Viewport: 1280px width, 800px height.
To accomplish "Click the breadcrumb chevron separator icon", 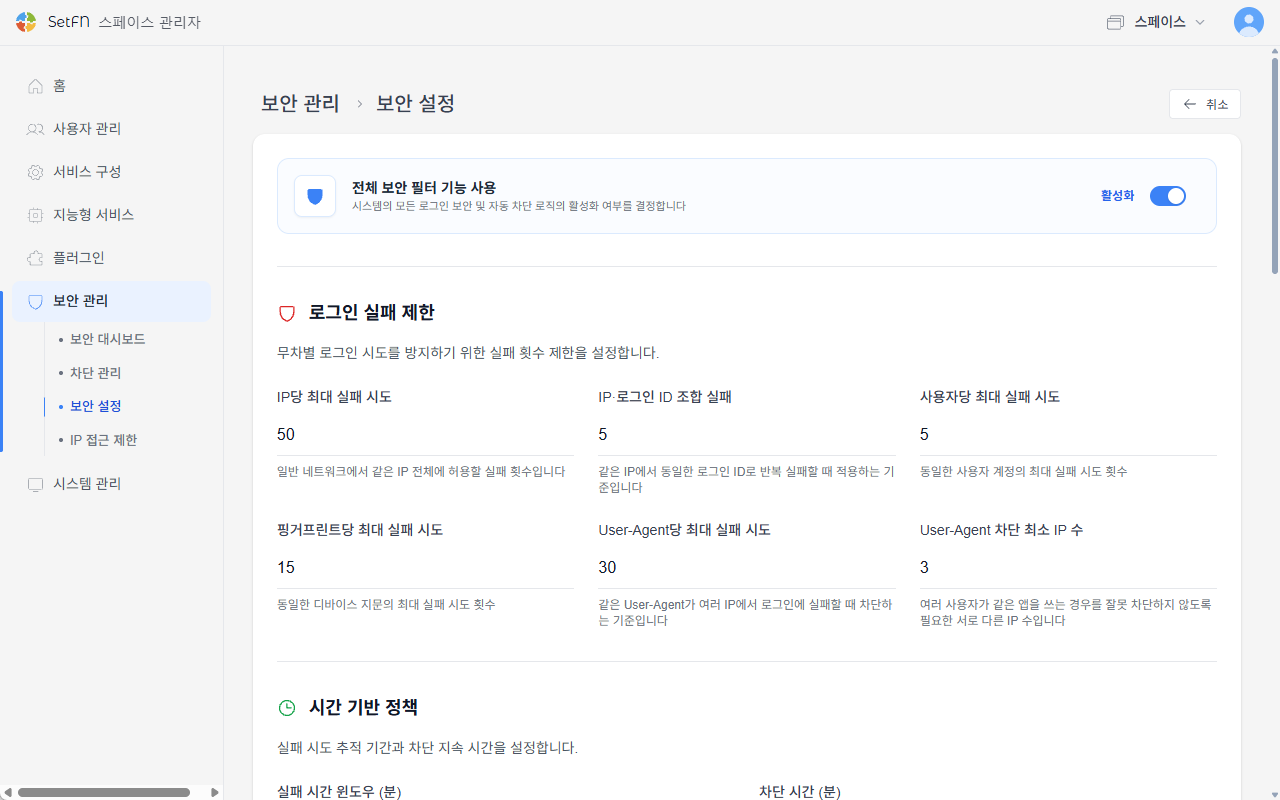I will (x=359, y=104).
